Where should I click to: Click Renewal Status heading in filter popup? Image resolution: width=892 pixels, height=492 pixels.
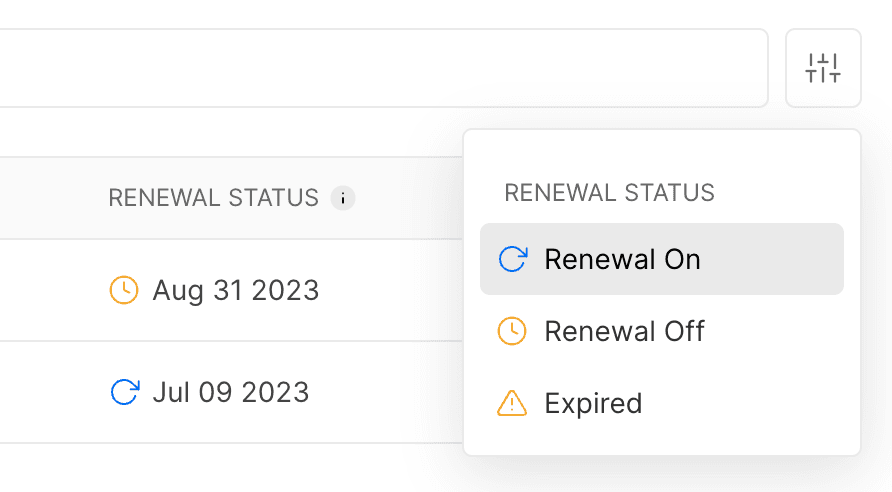[609, 193]
